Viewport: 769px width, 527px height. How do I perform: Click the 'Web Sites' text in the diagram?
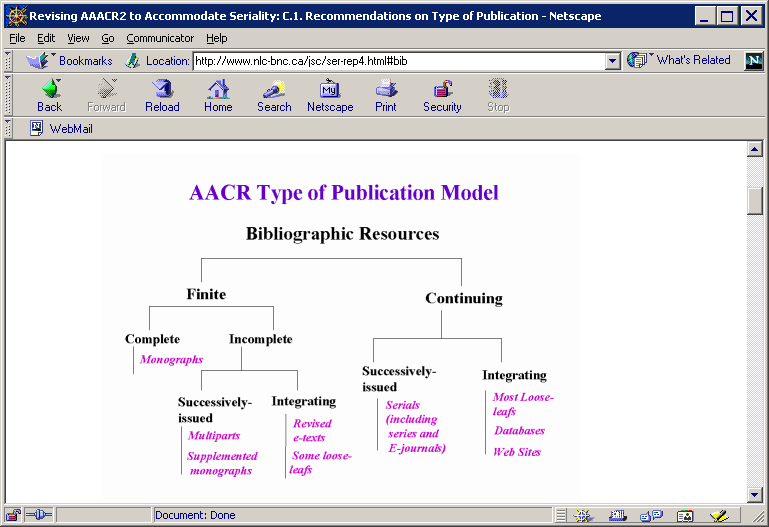click(x=517, y=452)
